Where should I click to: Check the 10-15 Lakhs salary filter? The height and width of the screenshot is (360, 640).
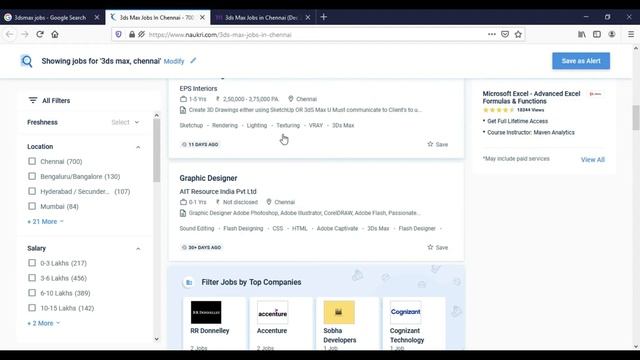click(32, 308)
